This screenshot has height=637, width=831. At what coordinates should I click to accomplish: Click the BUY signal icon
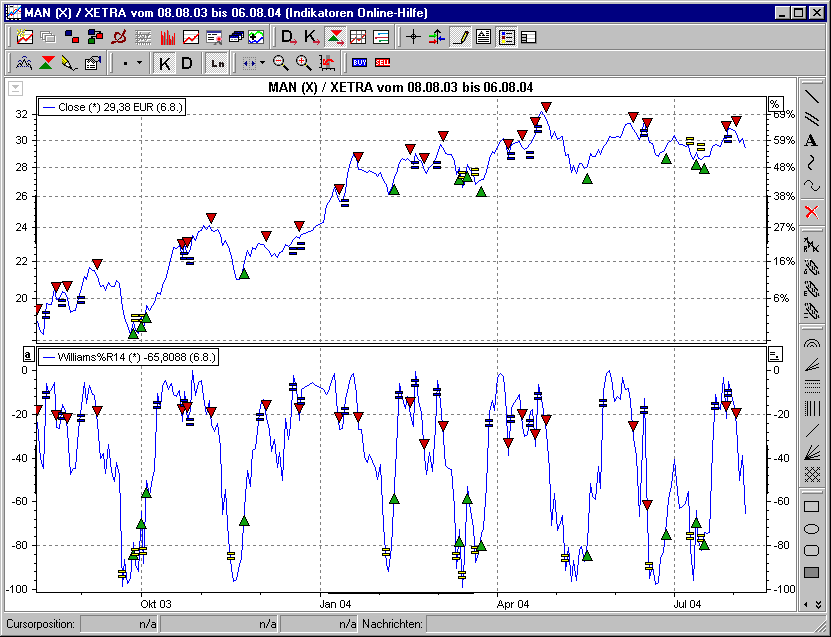pyautogui.click(x=360, y=63)
